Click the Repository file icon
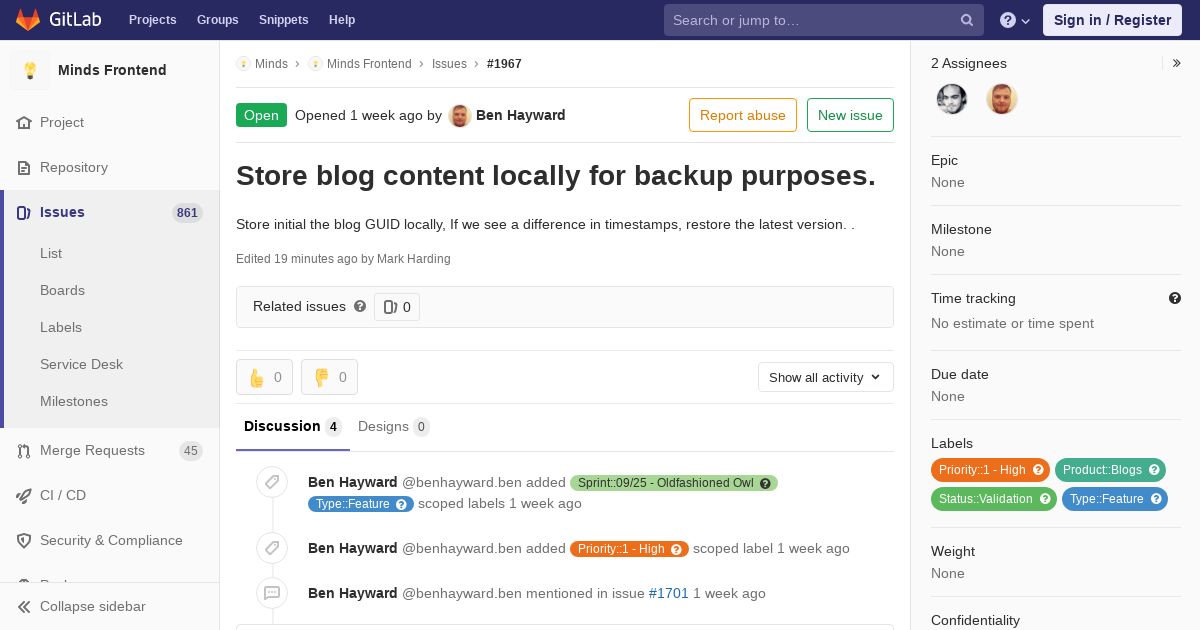This screenshot has width=1200, height=630. coord(24,167)
